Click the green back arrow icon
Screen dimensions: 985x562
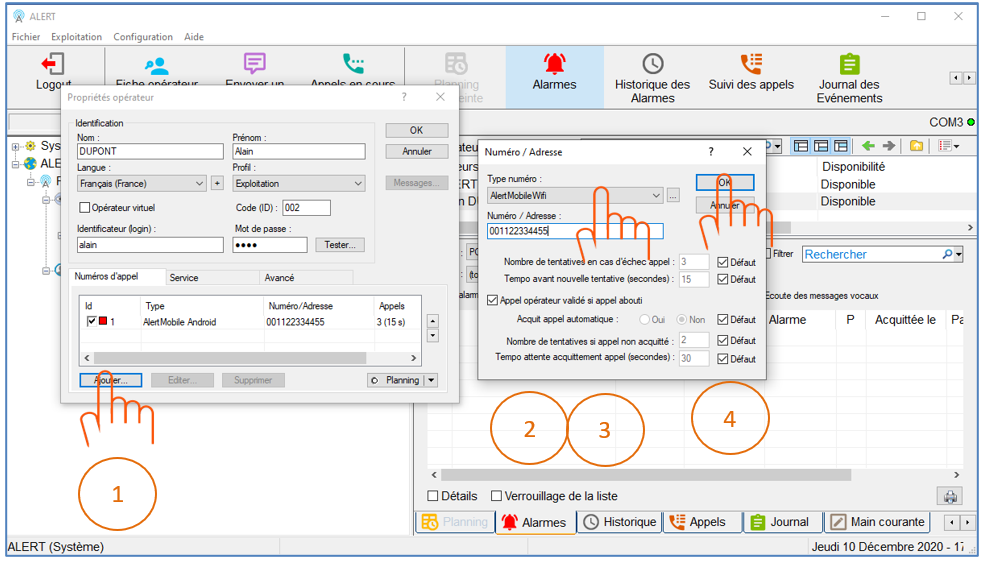coord(868,146)
